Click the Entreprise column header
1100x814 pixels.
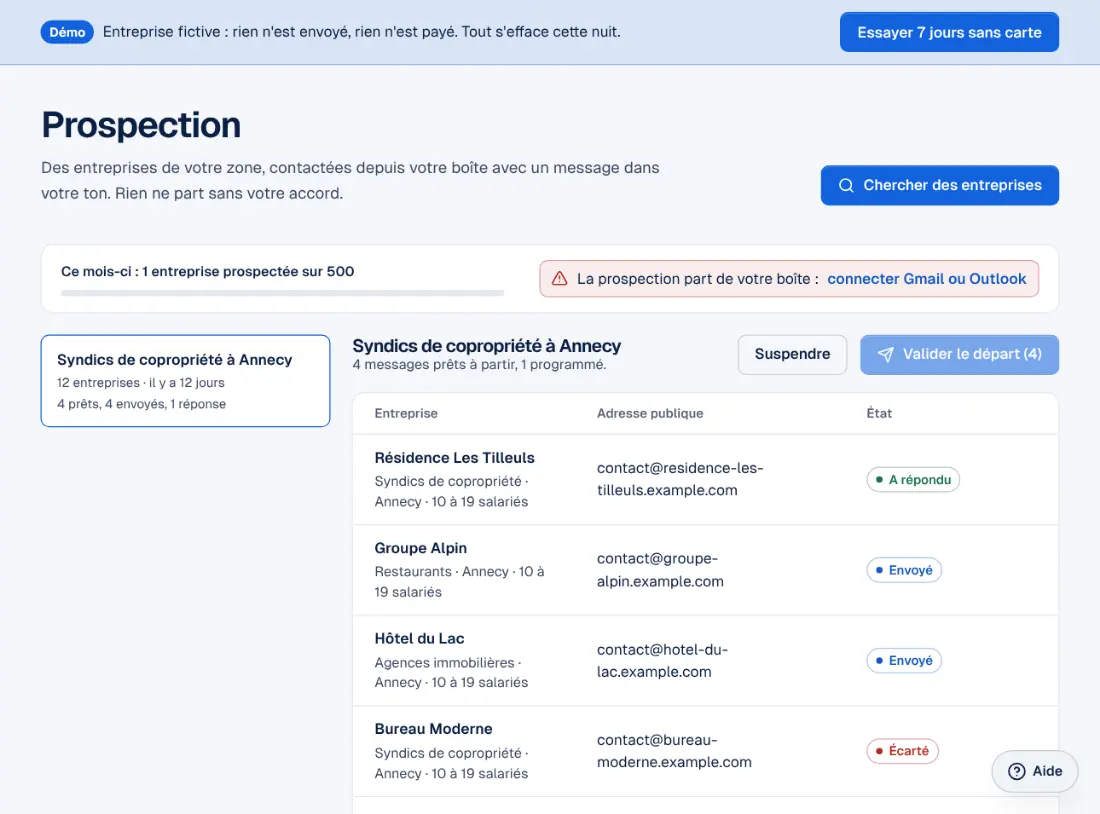405,413
